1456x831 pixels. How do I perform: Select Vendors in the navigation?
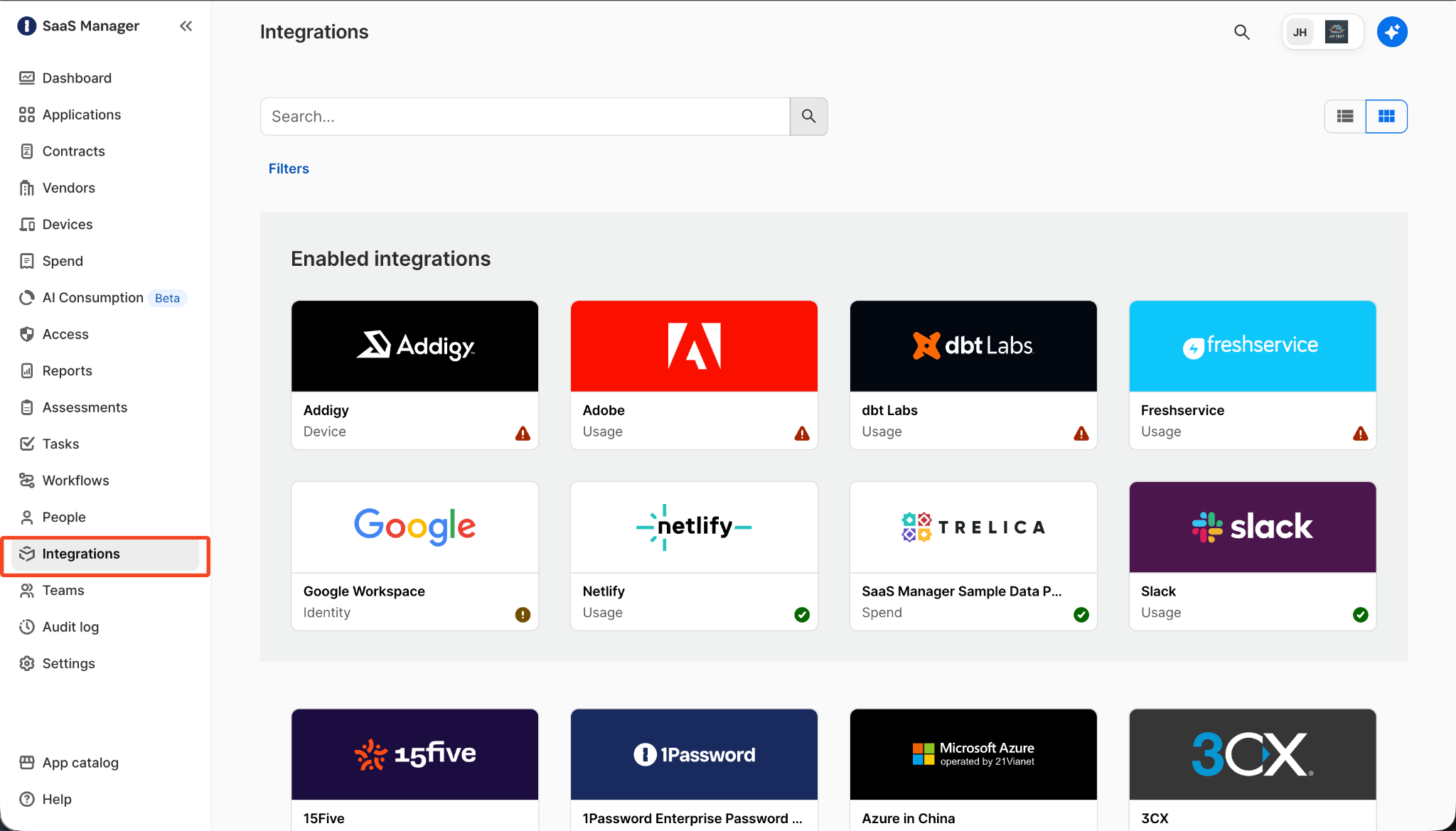[68, 188]
